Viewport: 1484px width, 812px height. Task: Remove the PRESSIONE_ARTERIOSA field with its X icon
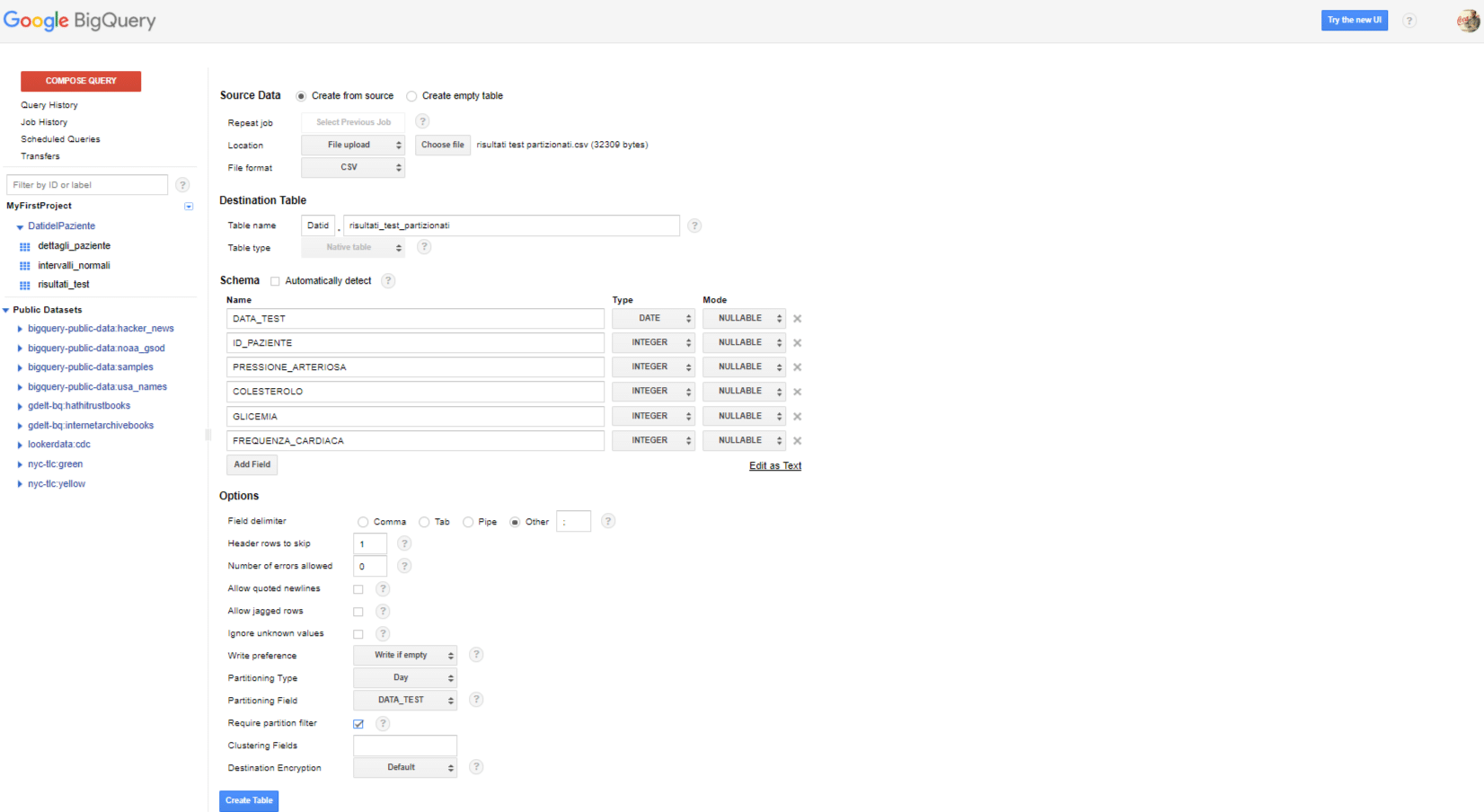(x=797, y=367)
